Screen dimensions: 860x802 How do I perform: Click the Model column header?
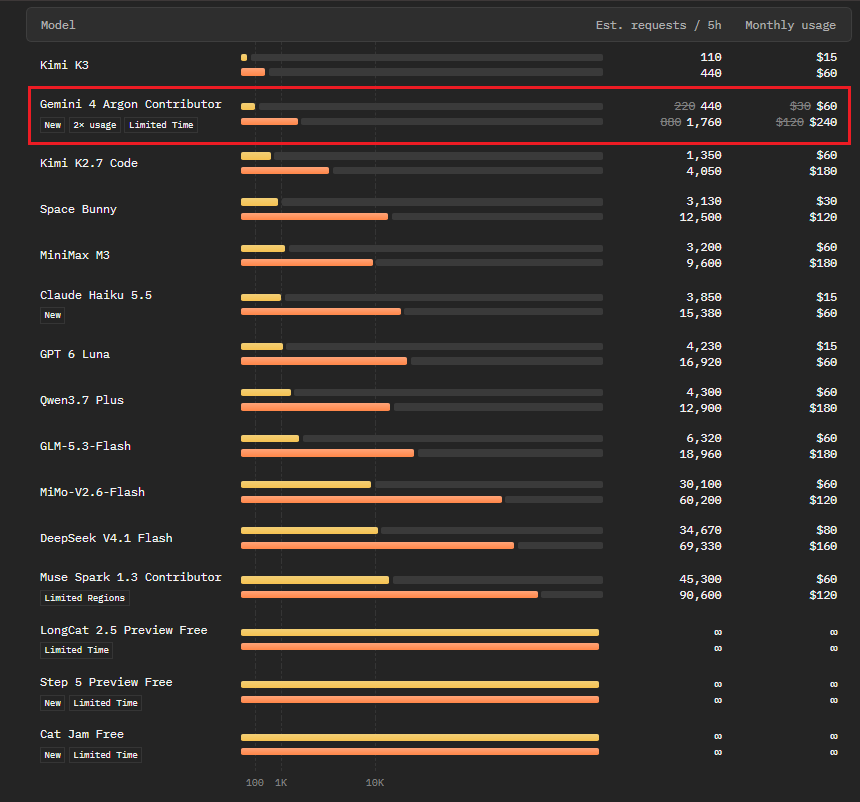pyautogui.click(x=58, y=25)
